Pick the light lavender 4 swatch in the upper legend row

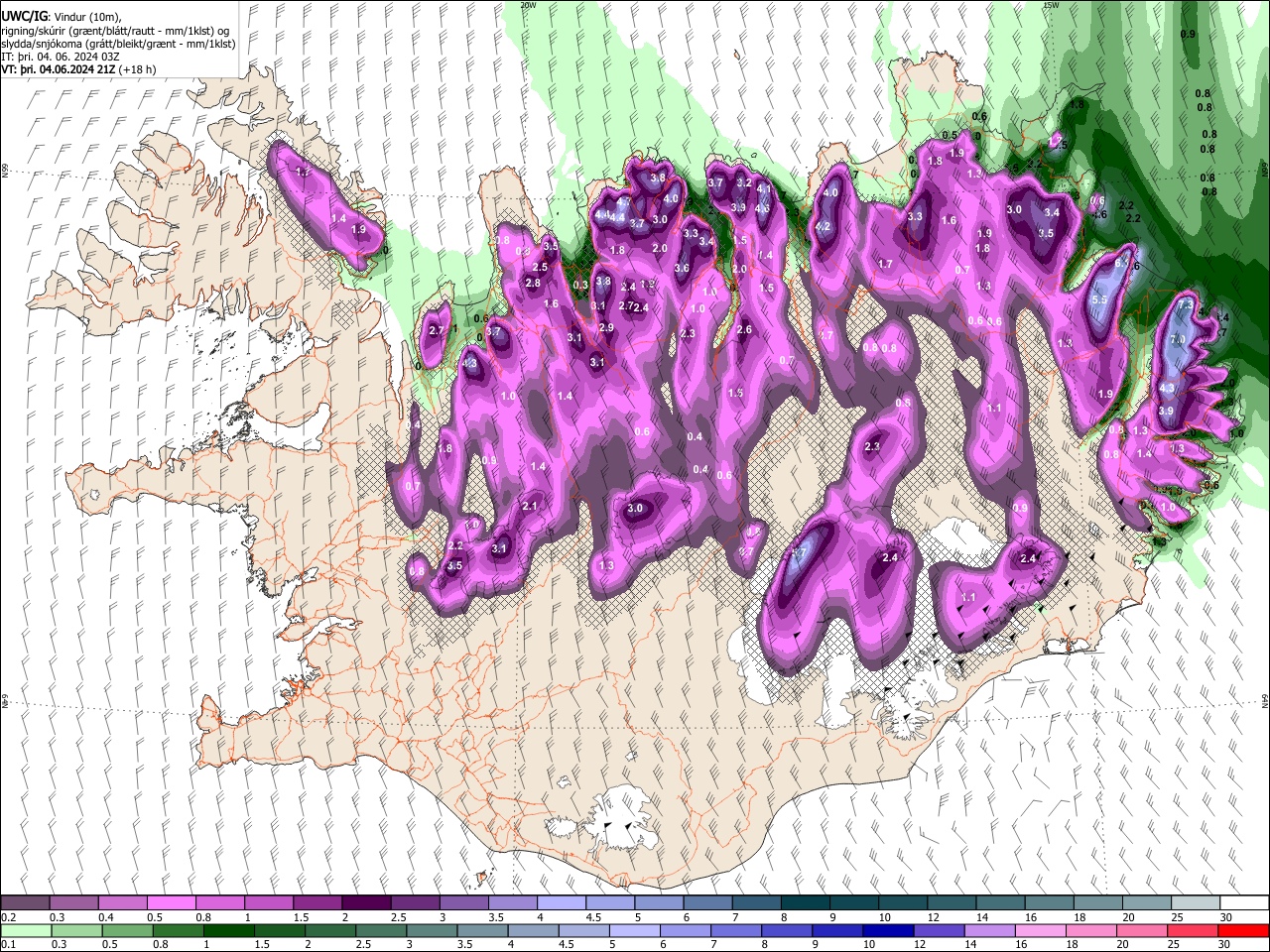pos(562,903)
